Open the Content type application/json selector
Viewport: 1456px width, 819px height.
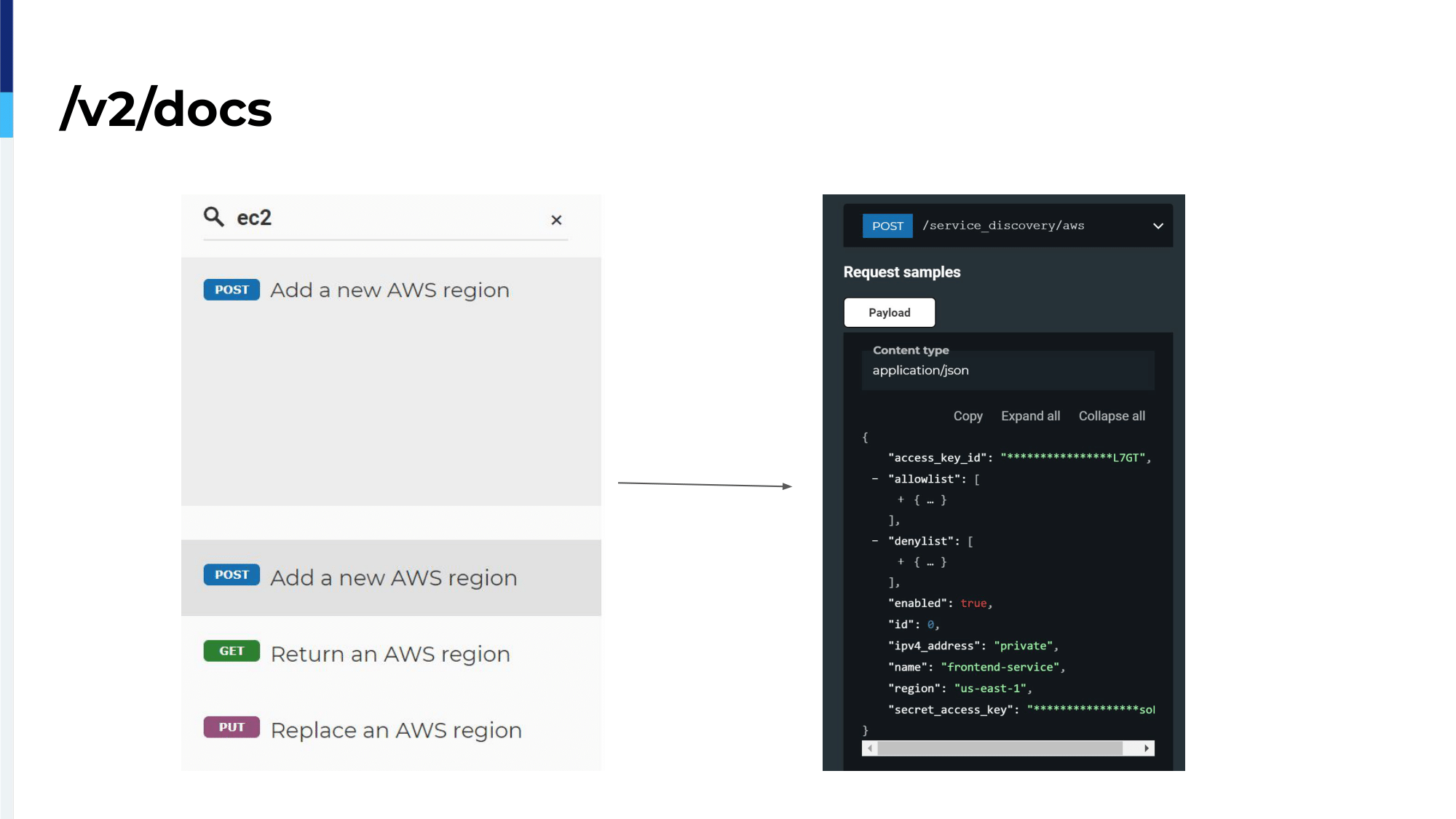click(x=1008, y=370)
